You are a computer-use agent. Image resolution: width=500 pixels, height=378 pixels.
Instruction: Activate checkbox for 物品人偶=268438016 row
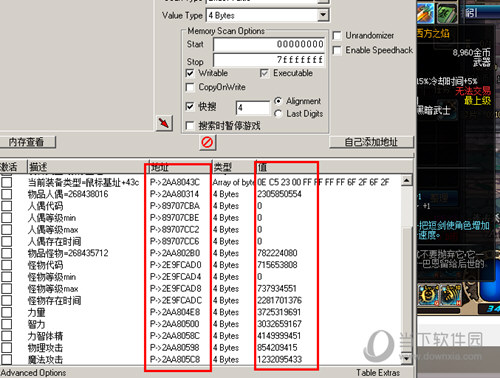pyautogui.click(x=7, y=194)
